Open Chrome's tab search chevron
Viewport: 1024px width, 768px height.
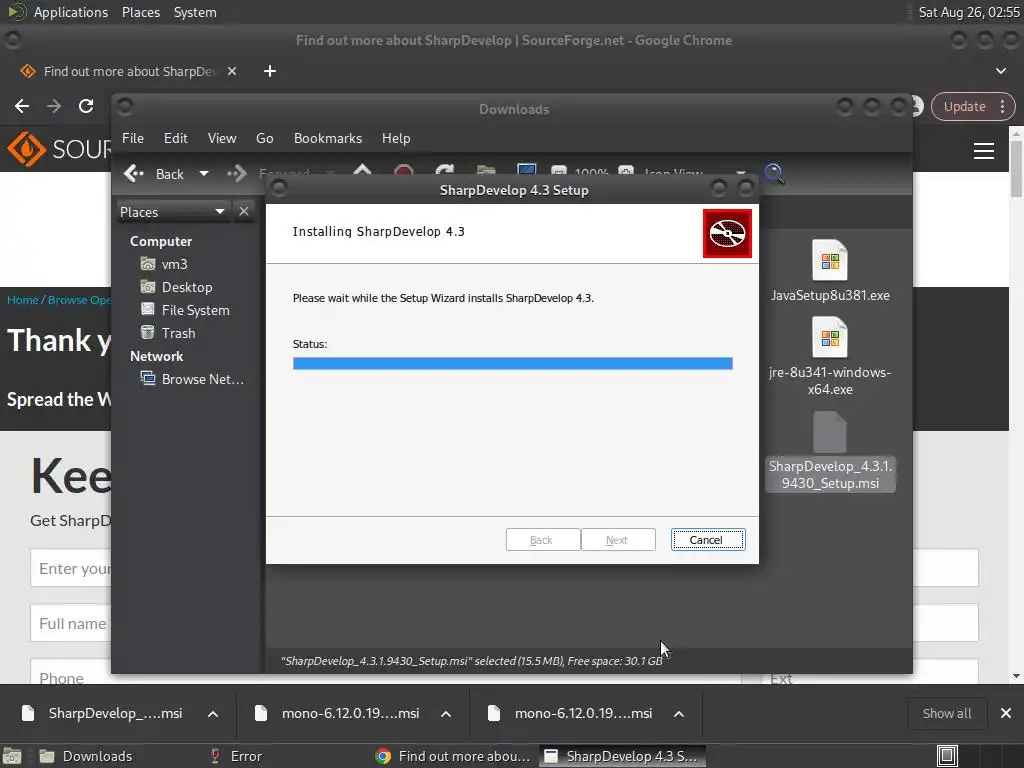(1000, 71)
